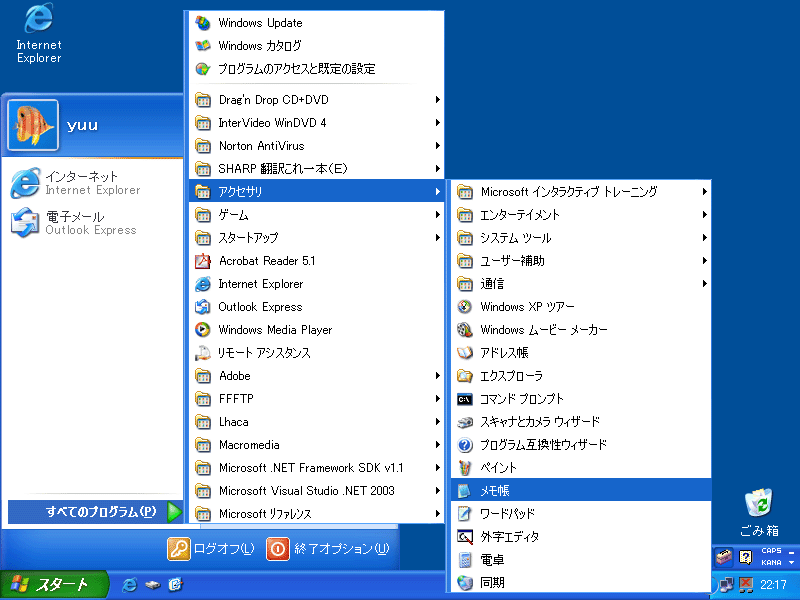Image resolution: width=800 pixels, height=600 pixels.
Task: Launch Acrobat Reader 5.1
Action: click(x=316, y=261)
